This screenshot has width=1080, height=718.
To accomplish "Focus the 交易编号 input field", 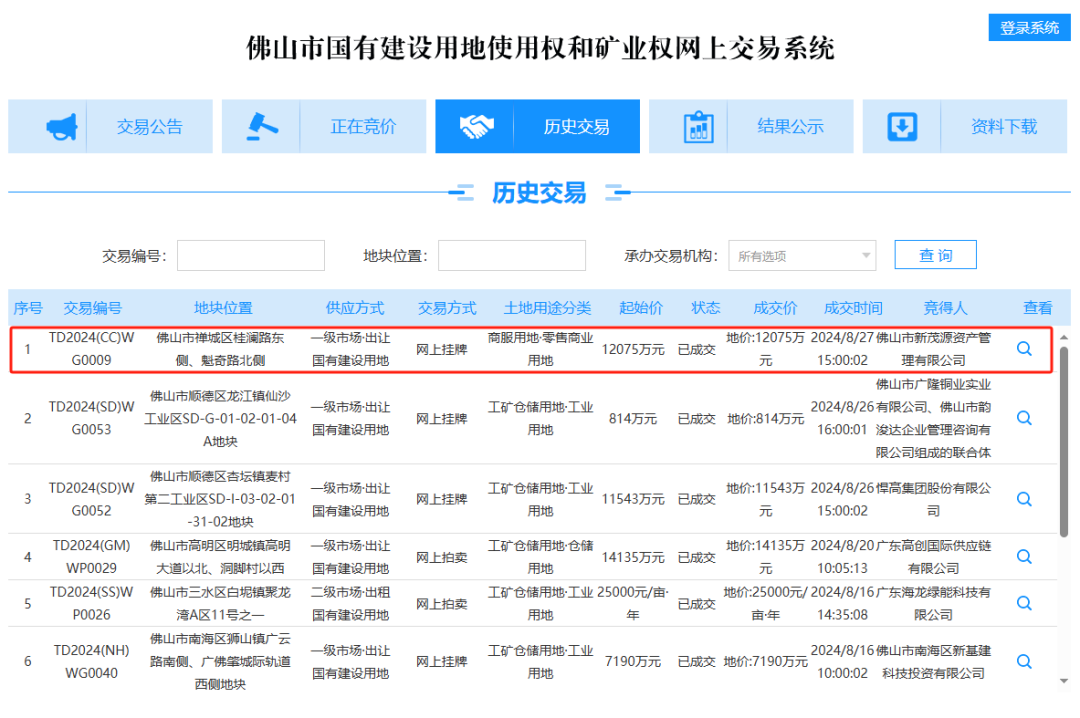I will (251, 256).
